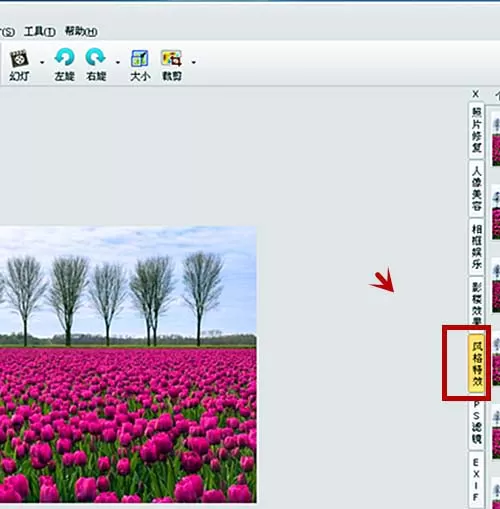Click the tulip field photo
Screen dimensions: 500x509
click(128, 364)
